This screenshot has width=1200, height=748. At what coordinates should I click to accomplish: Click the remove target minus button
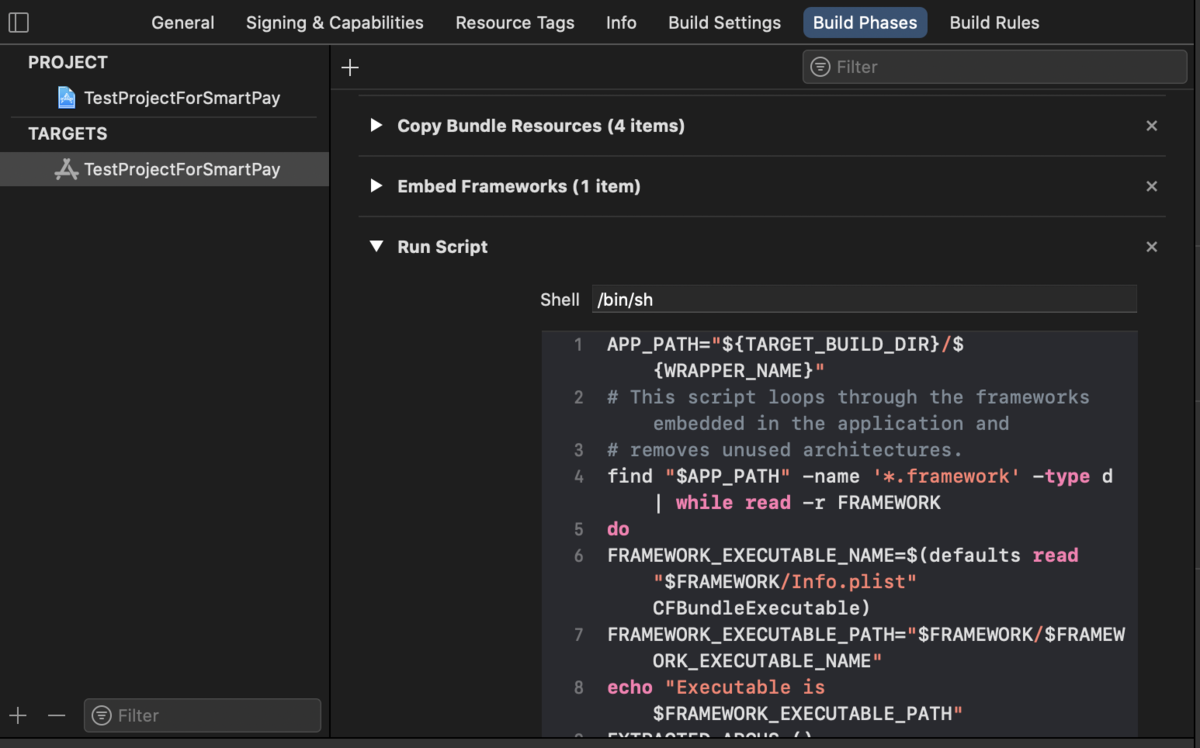pyautogui.click(x=56, y=715)
